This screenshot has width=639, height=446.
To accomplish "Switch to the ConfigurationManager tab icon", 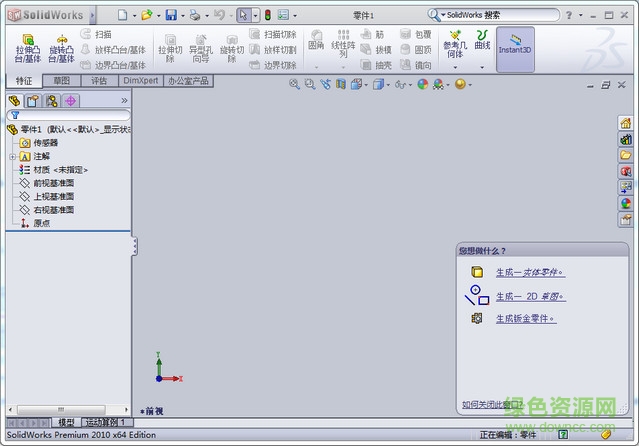I will (x=51, y=101).
